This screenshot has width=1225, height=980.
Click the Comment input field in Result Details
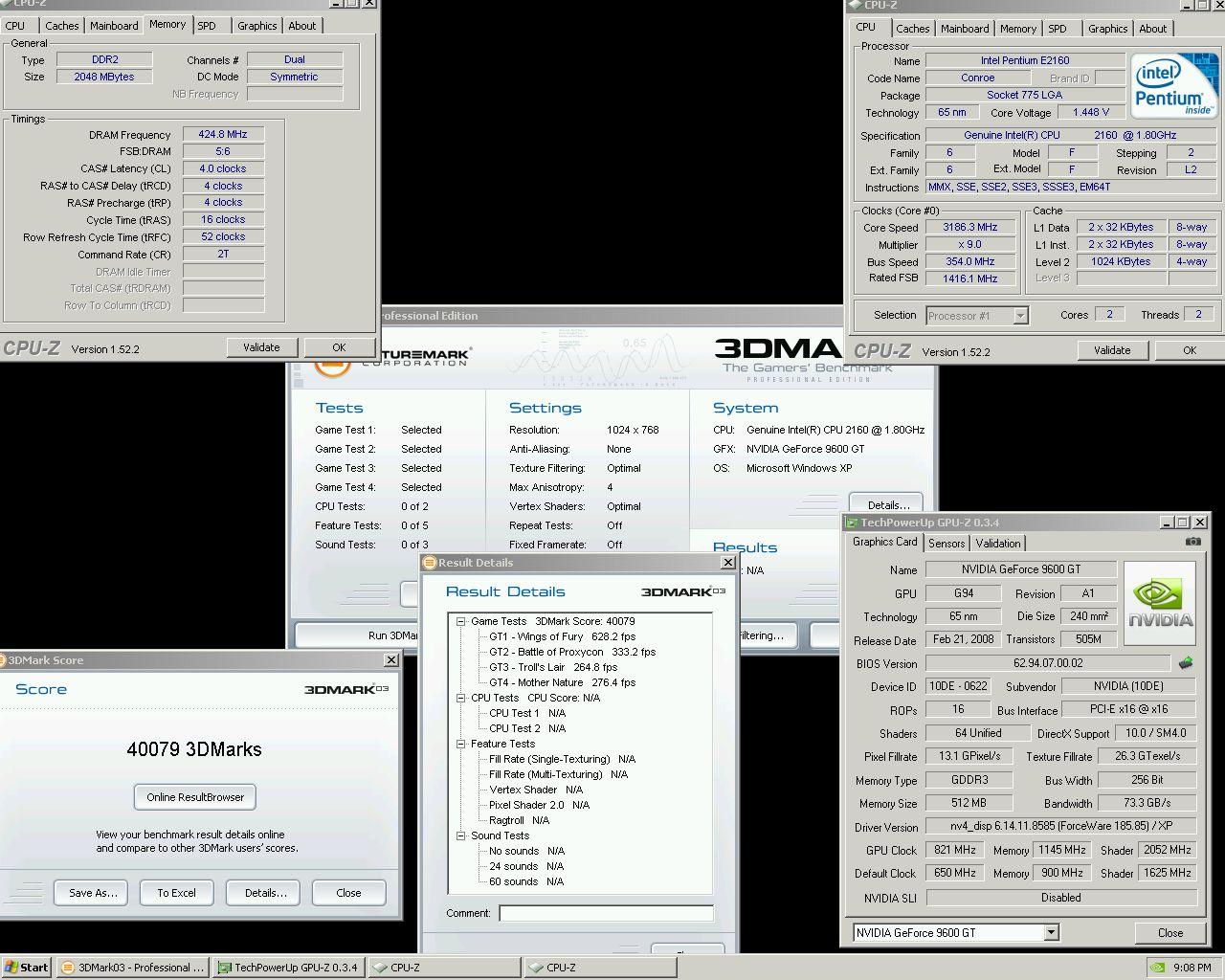(x=606, y=913)
